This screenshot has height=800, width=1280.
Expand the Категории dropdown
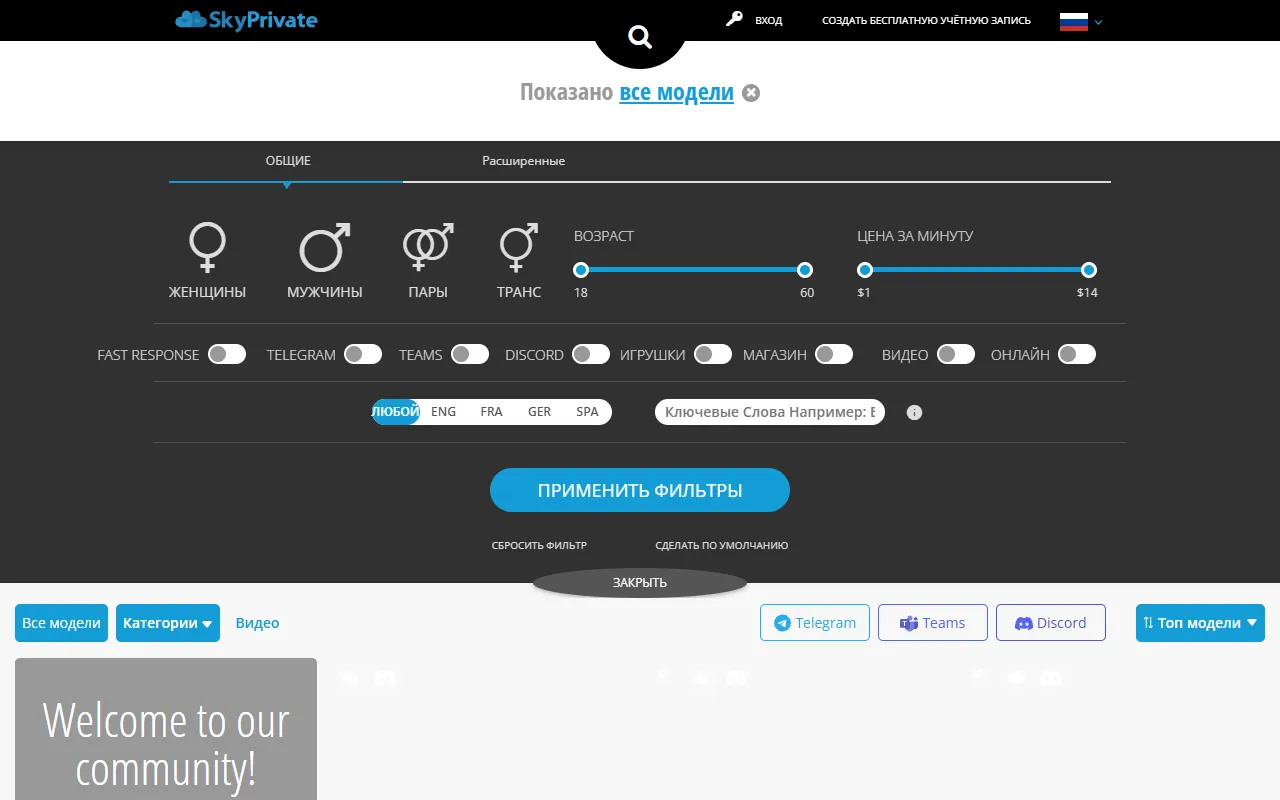pos(167,623)
